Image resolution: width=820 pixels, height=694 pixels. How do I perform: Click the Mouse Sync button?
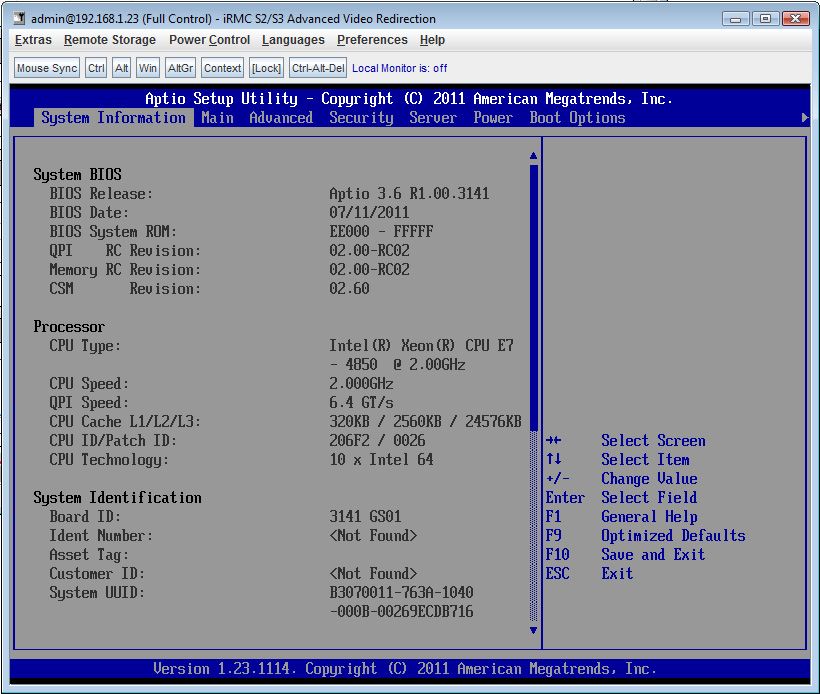(x=47, y=68)
